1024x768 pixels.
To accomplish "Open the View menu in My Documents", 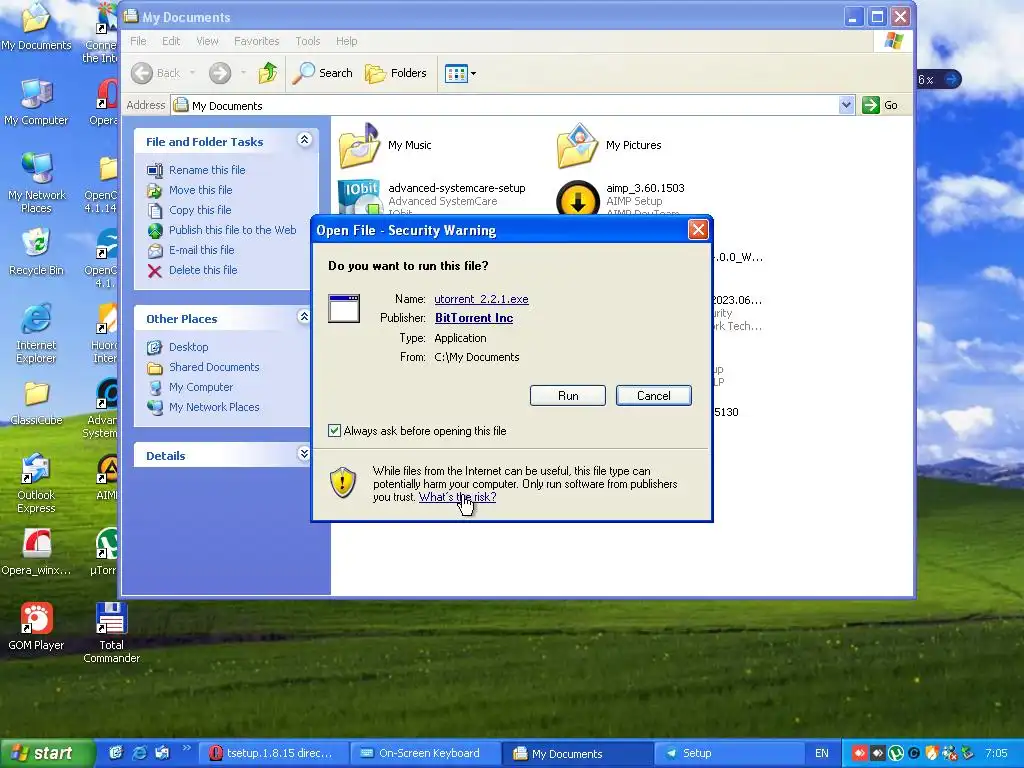I will tap(208, 41).
